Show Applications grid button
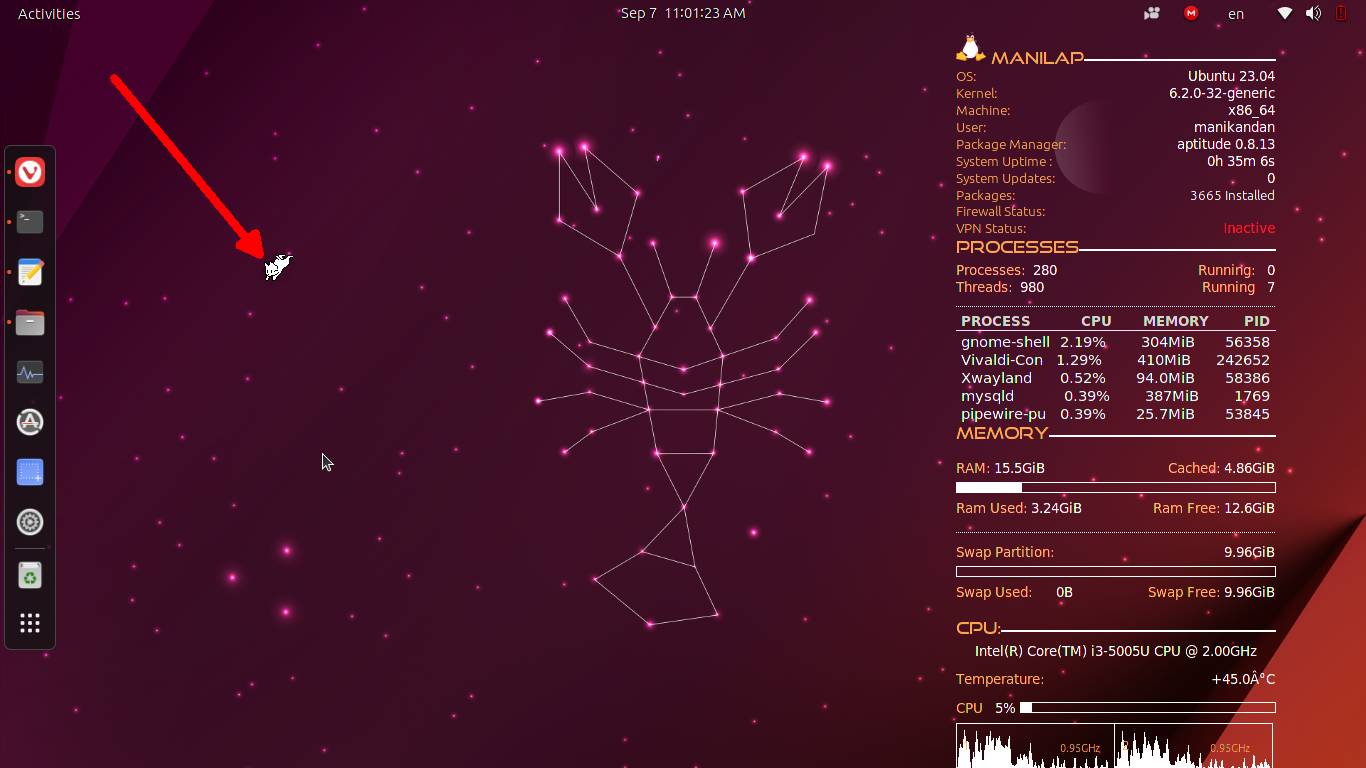1366x768 pixels. point(30,624)
